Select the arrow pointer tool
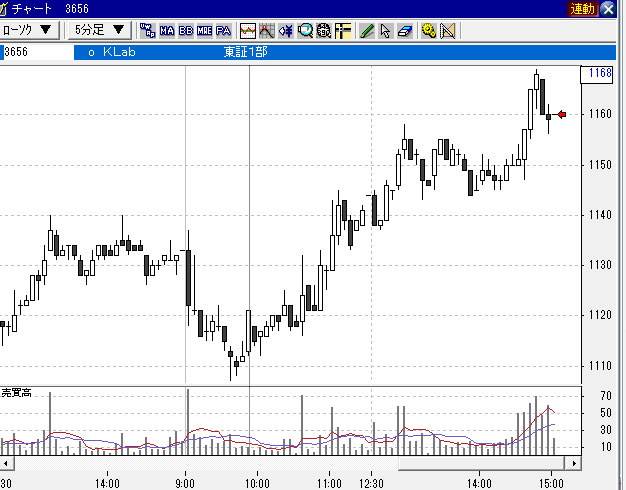The image size is (626, 490). pos(385,31)
